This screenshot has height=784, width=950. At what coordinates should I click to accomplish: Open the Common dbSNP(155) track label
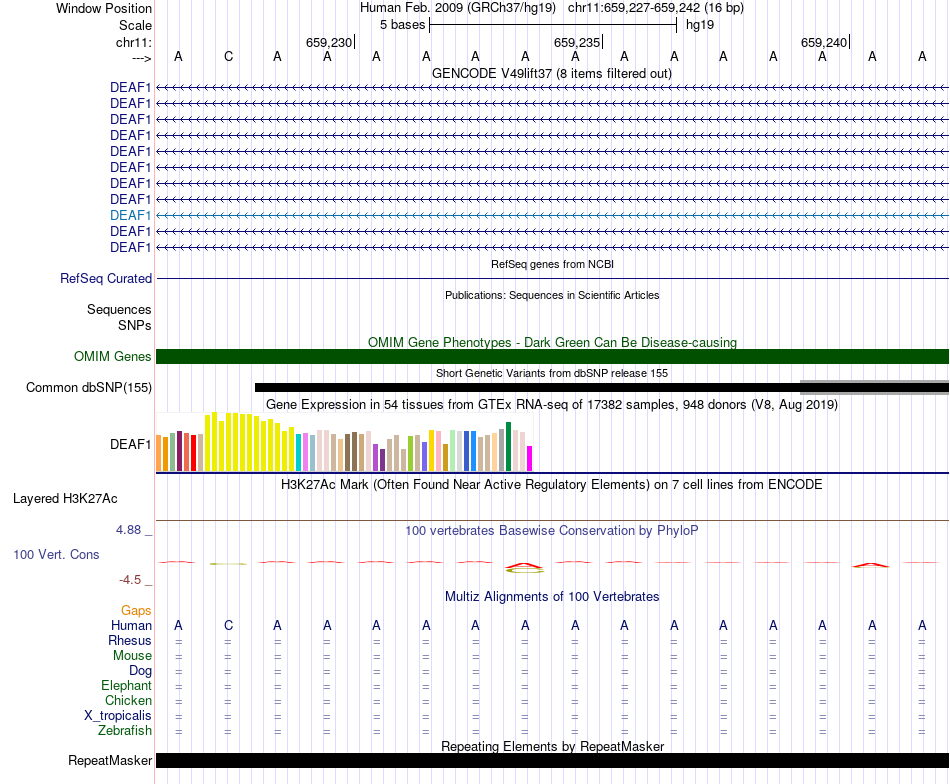[x=88, y=387]
